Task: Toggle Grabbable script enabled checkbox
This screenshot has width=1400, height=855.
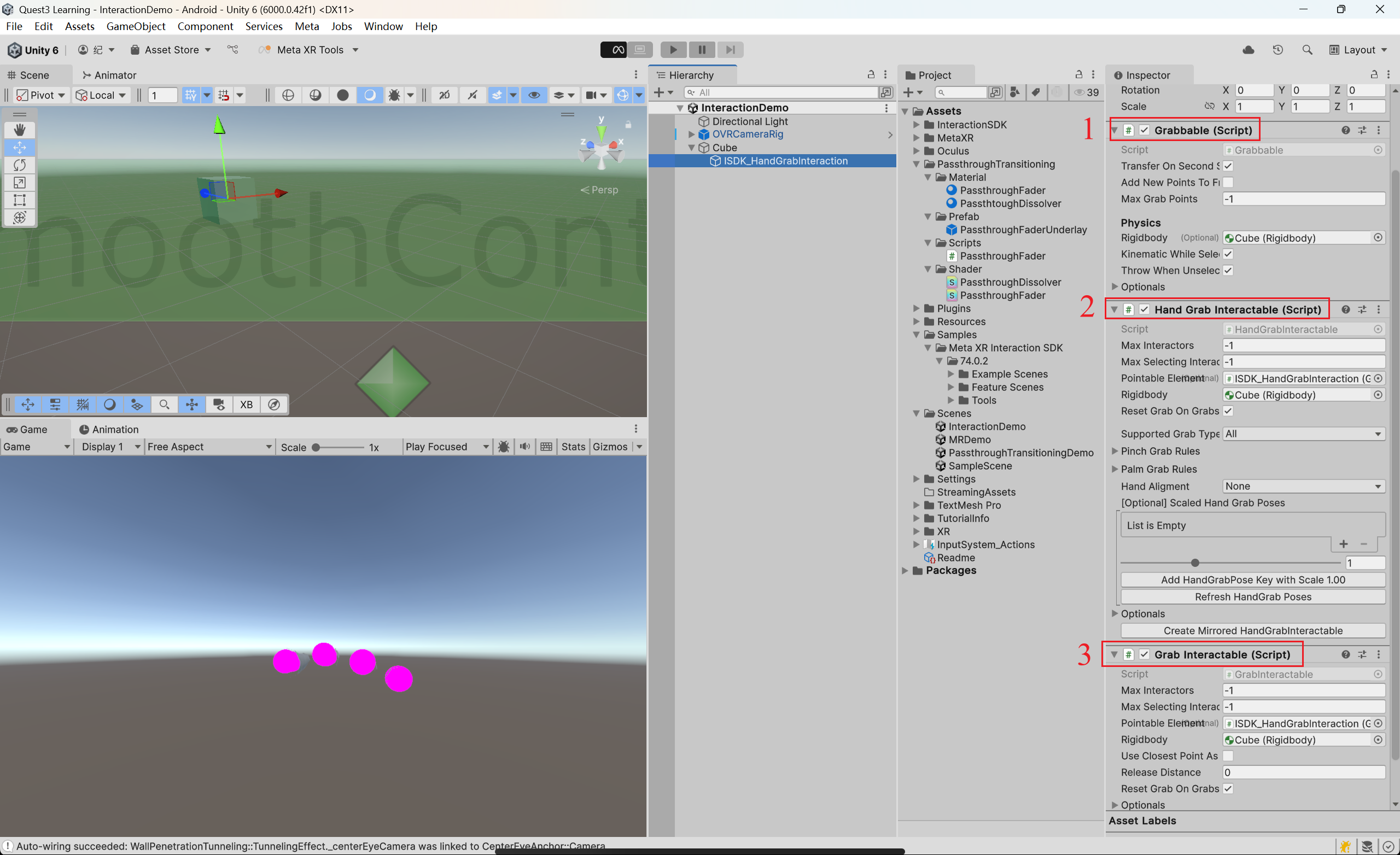Action: 1144,130
